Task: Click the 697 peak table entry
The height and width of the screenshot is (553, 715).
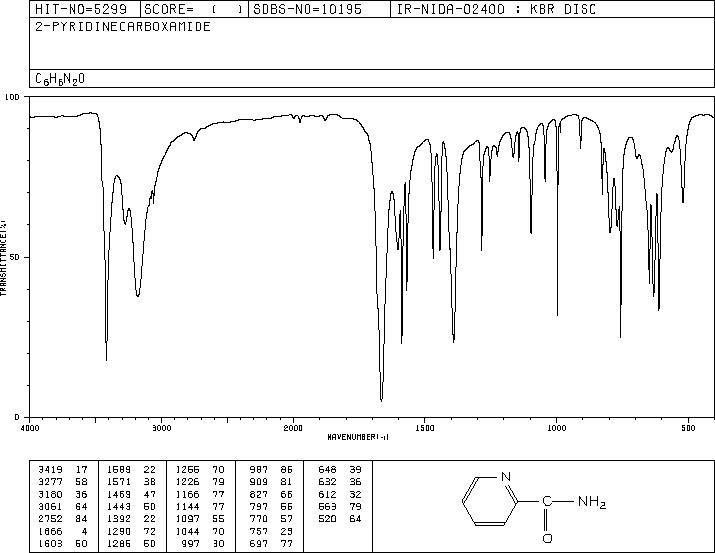Action: pyautogui.click(x=271, y=544)
